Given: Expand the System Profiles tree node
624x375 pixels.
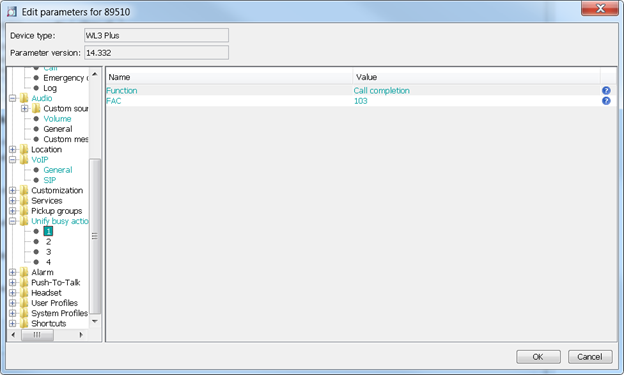Looking at the screenshot, I should 13,314.
